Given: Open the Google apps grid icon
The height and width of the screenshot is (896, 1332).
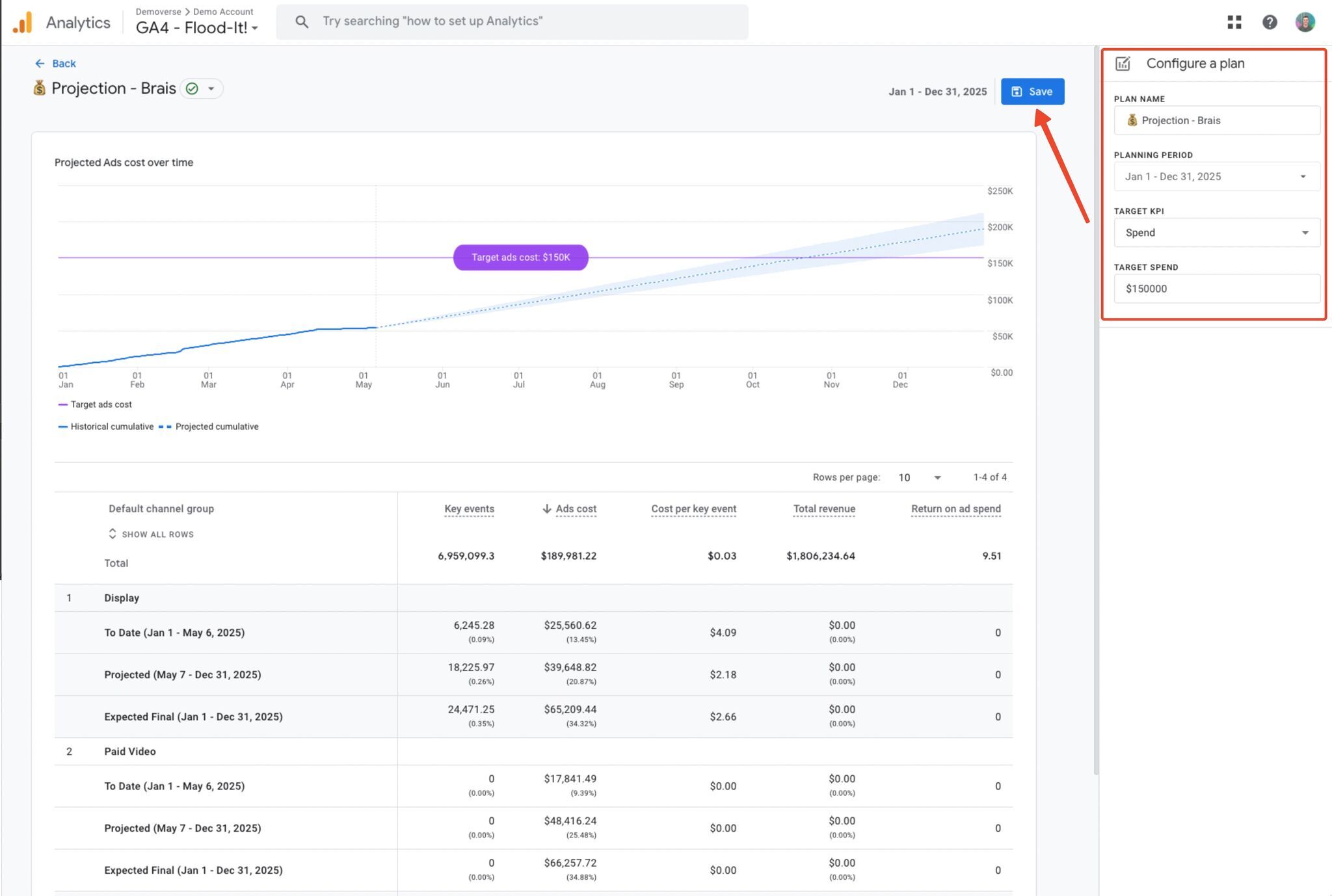Looking at the screenshot, I should pos(1234,22).
